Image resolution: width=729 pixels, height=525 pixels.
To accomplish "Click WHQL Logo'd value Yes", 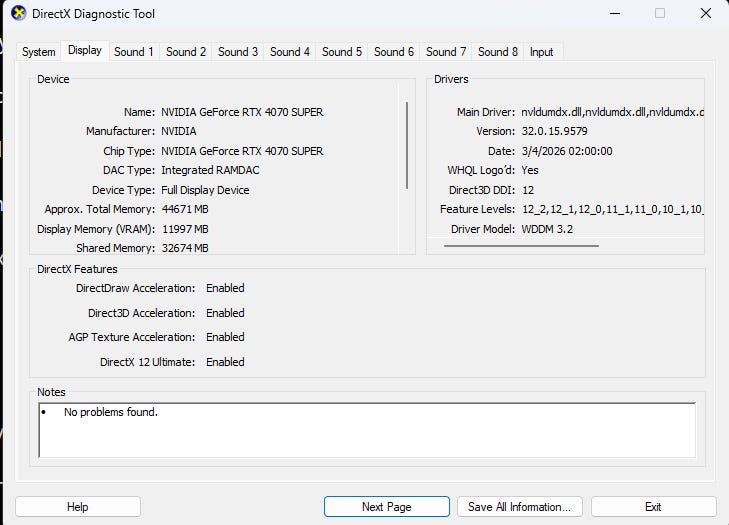I will [530, 170].
